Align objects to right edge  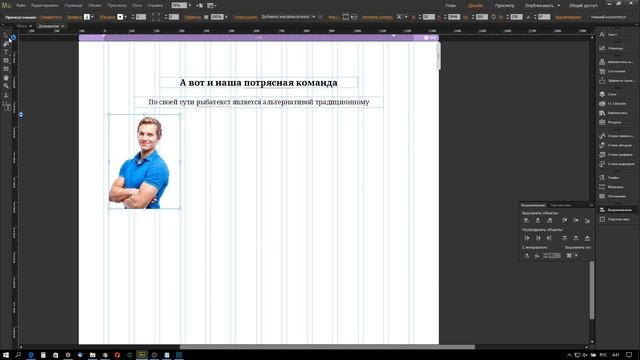549,220
